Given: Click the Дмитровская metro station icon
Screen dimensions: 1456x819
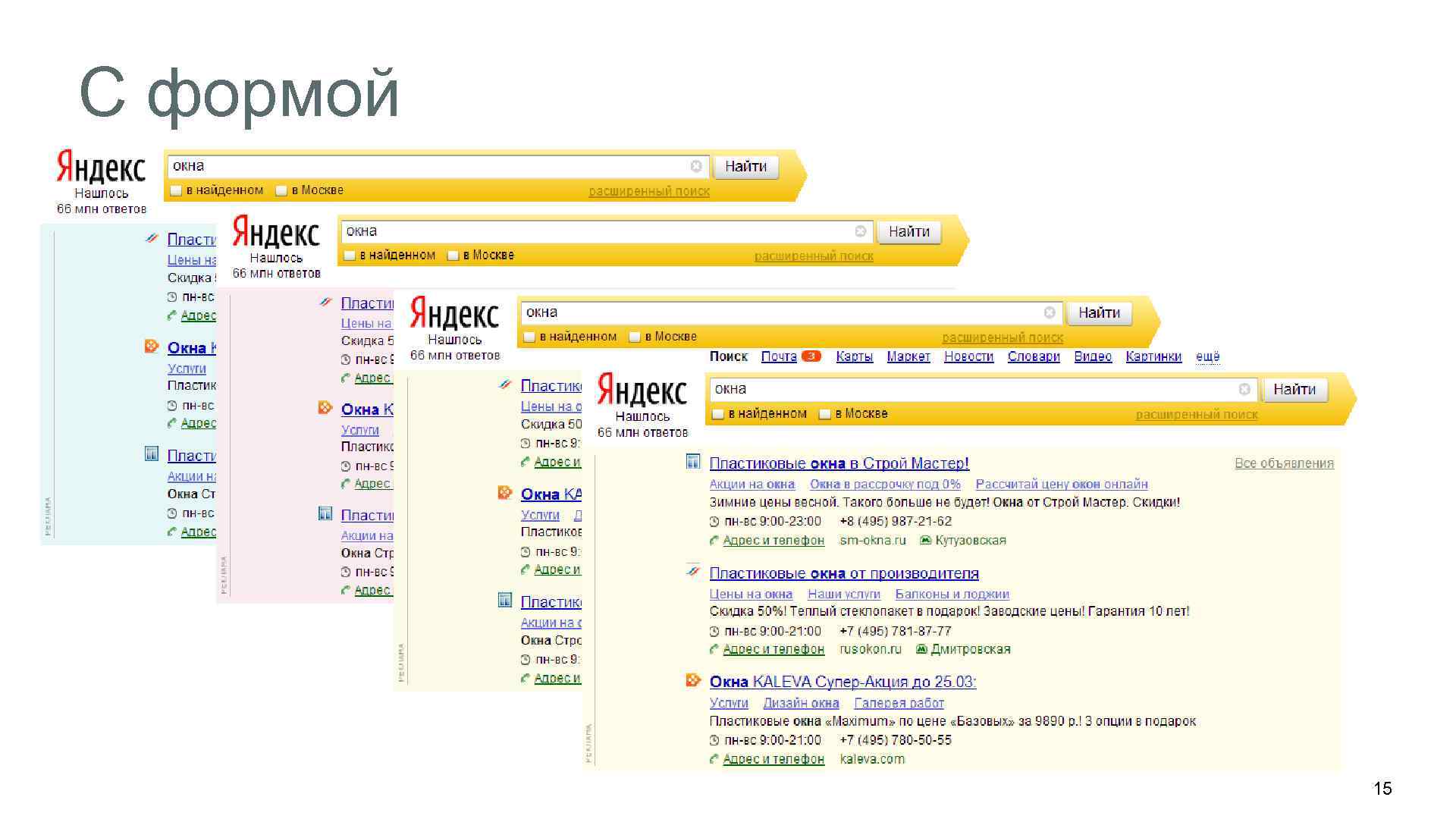Looking at the screenshot, I should (x=921, y=649).
